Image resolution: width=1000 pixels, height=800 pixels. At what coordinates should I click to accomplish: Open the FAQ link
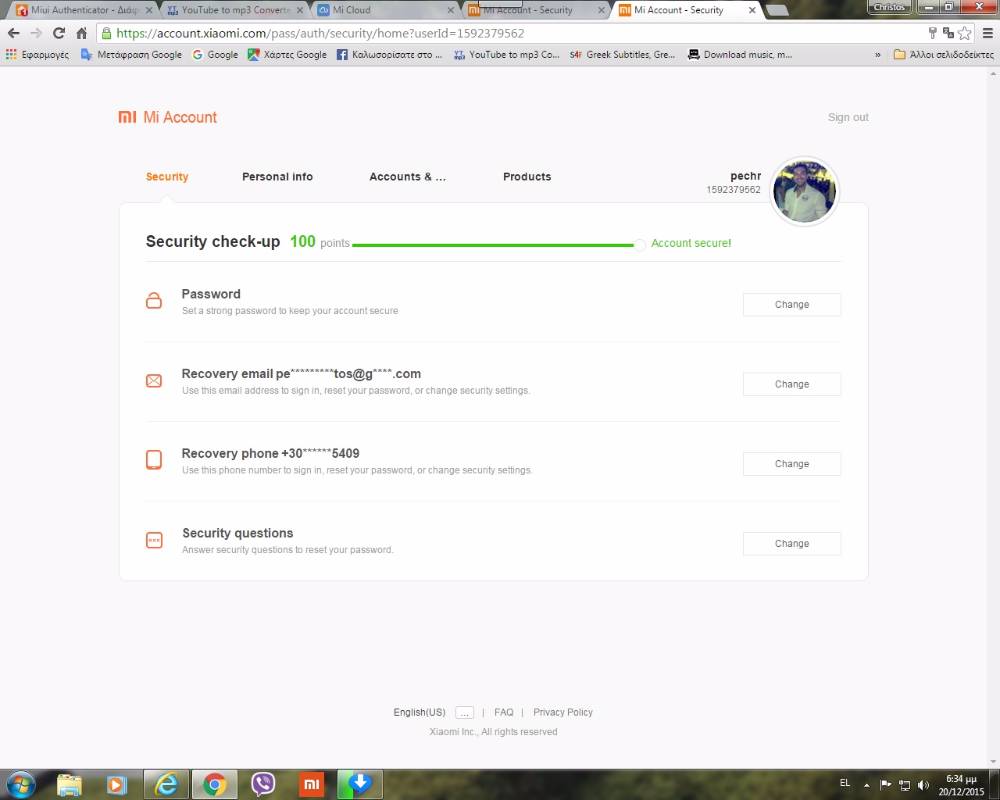click(504, 713)
